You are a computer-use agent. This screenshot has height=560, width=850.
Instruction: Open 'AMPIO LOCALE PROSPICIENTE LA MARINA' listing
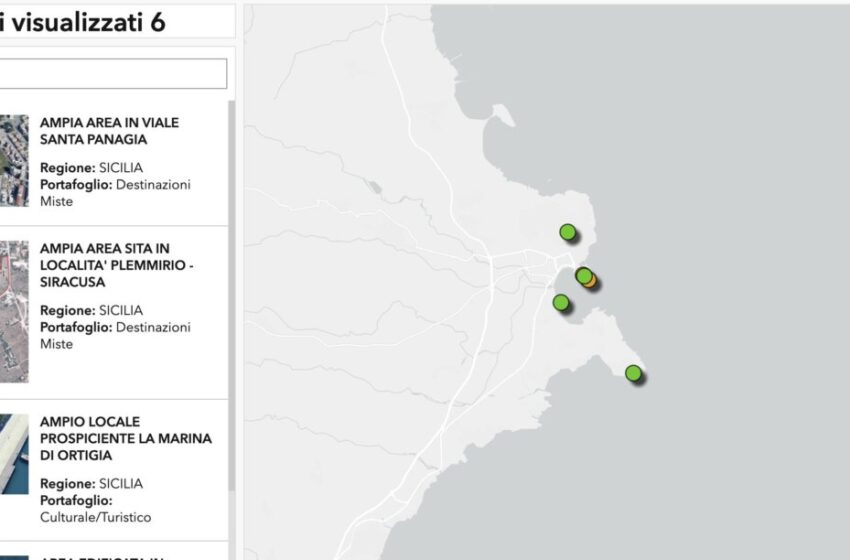pos(125,438)
